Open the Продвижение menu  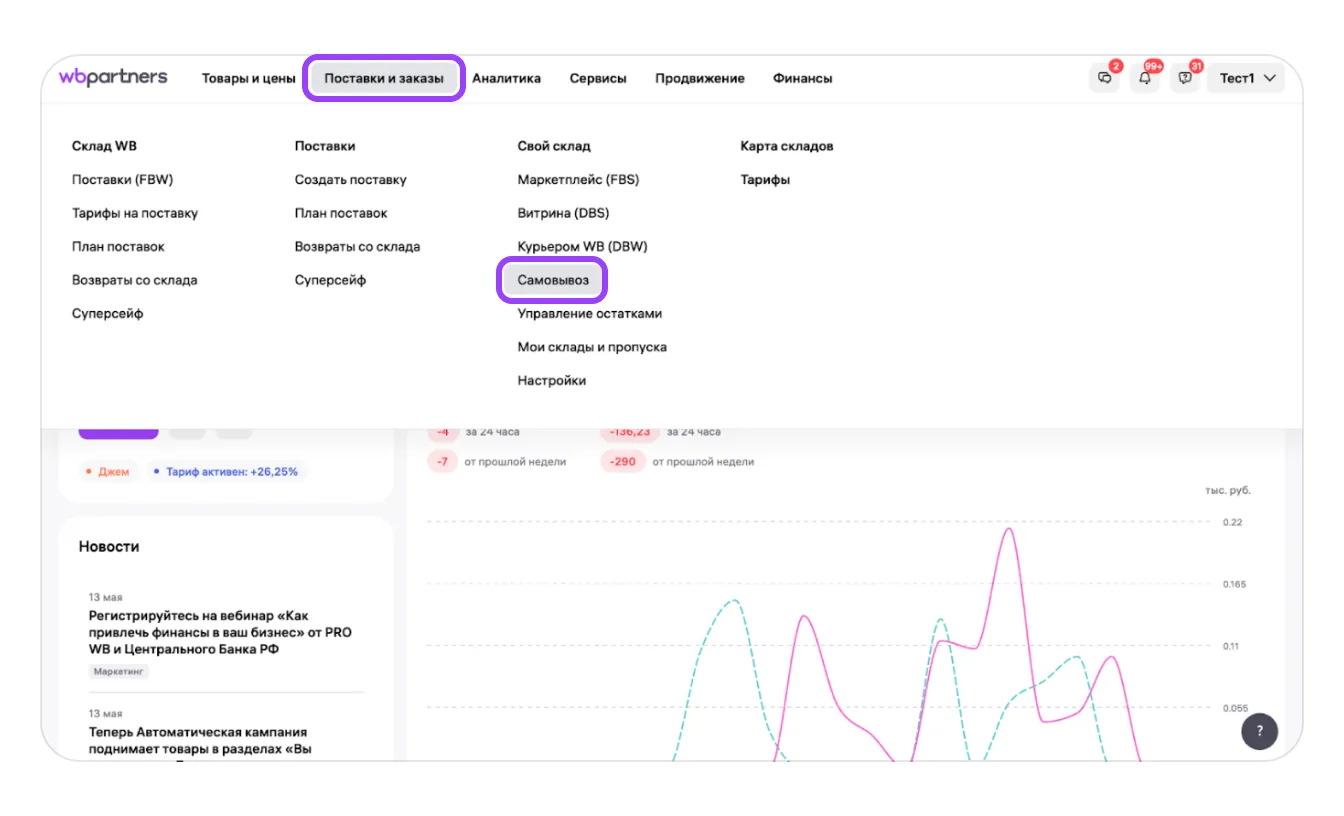coord(699,78)
